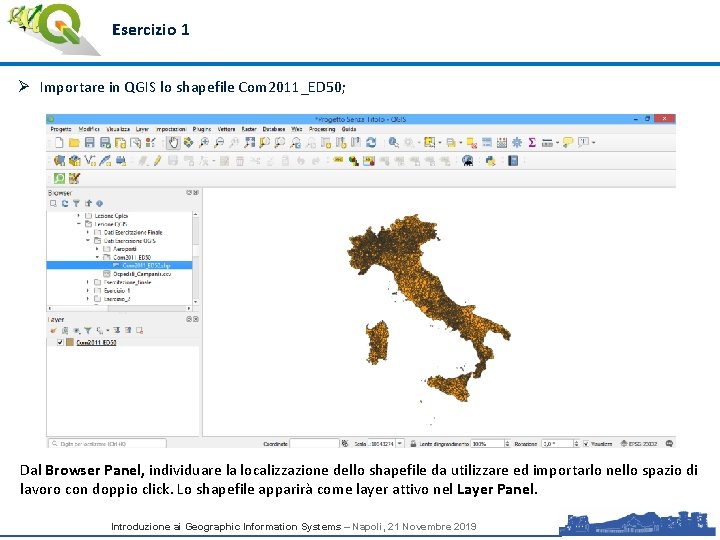Screen dimensions: 720x540
Task: Open Data Source Manager icon
Action: [59, 161]
